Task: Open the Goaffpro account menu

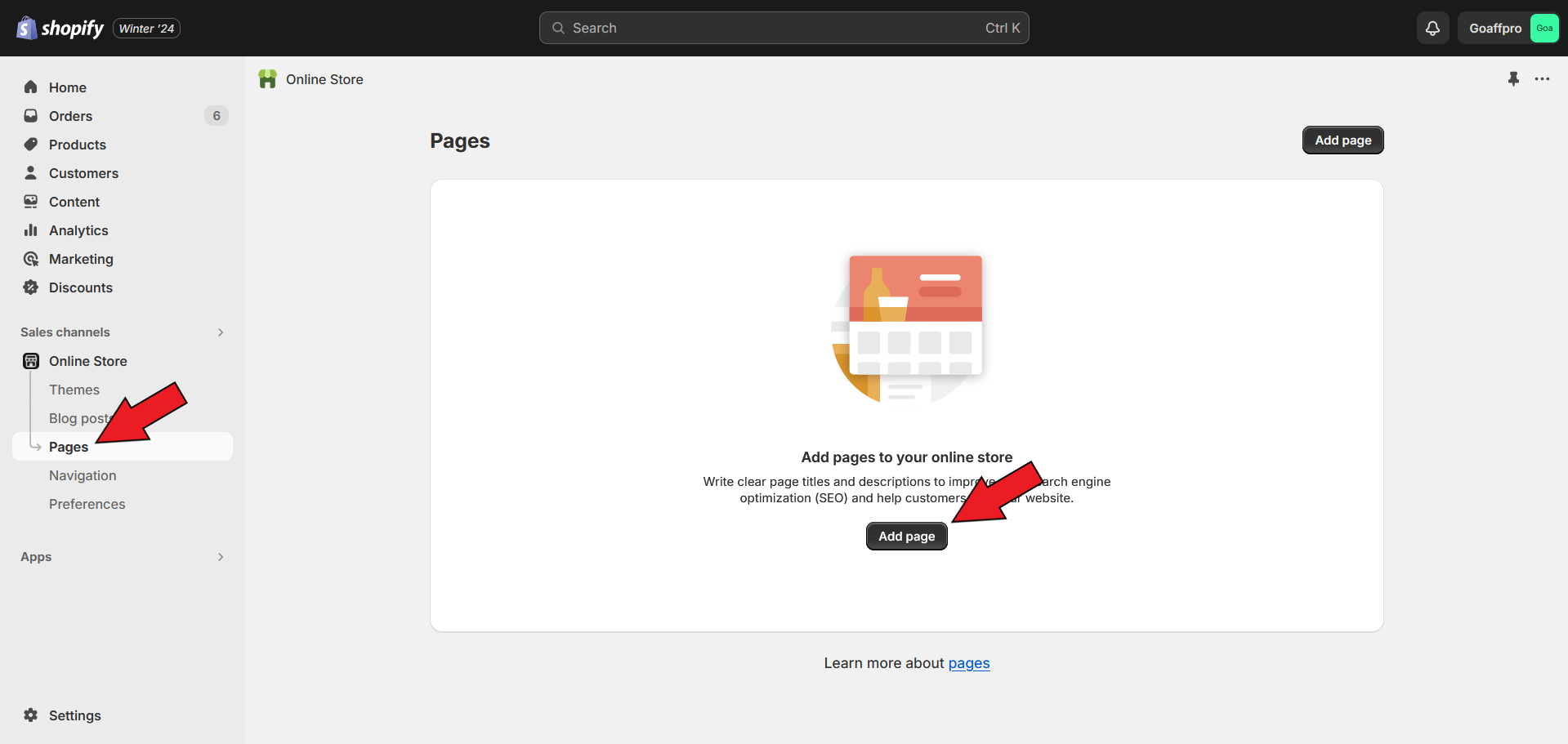Action: 1508,28
